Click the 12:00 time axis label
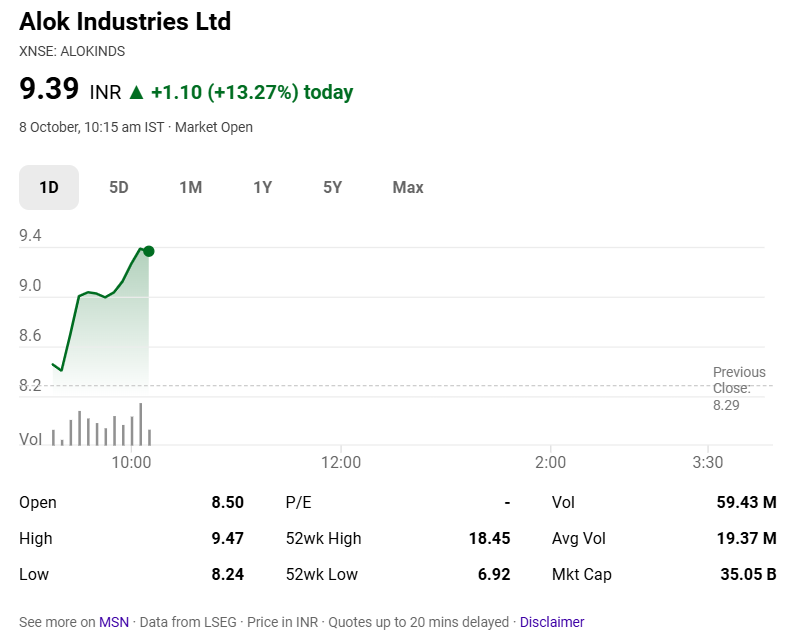This screenshot has height=635, width=793. click(341, 462)
